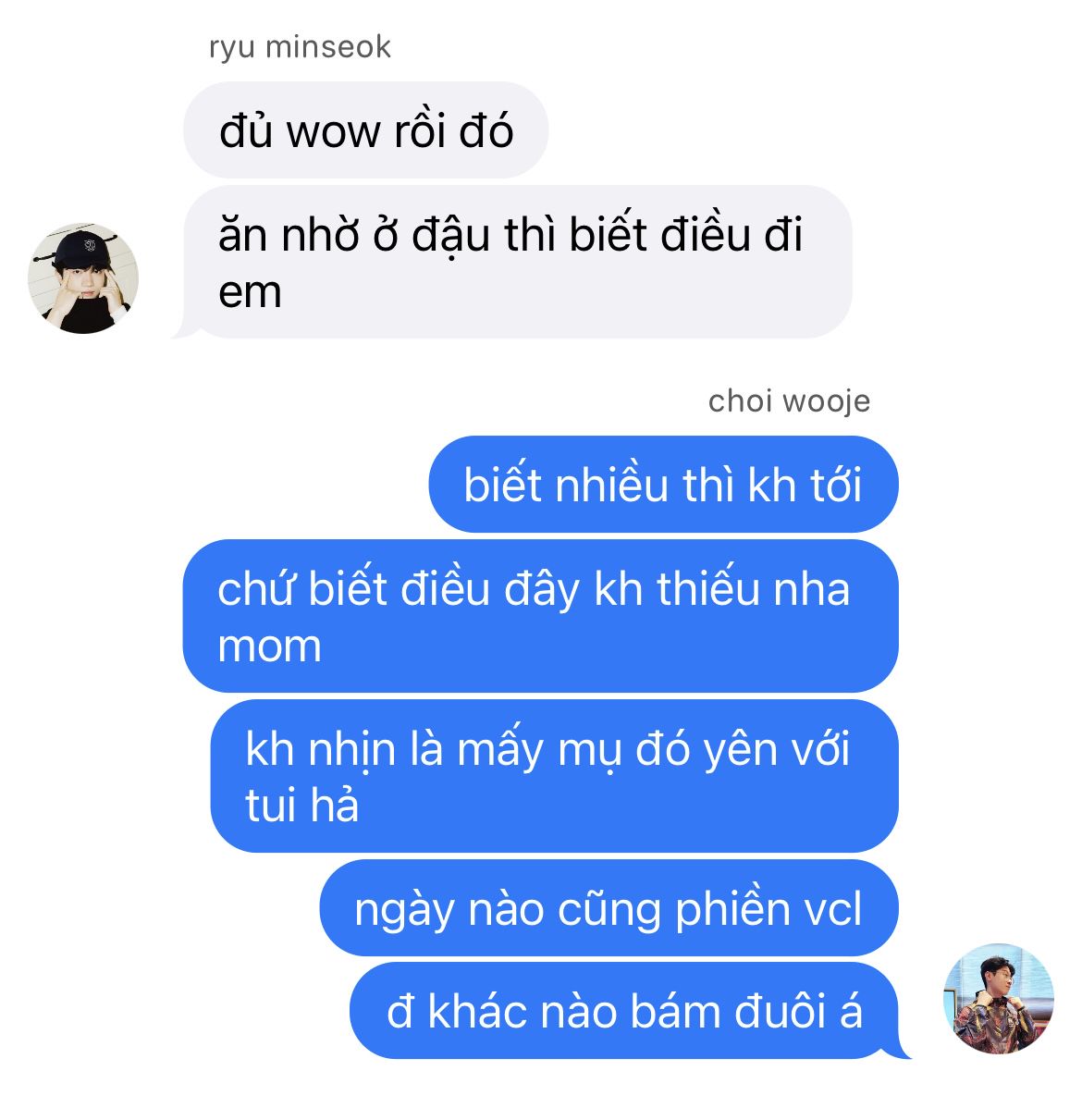Viewport: 1082px width, 1120px height.
Task: Select the sender name ryu minseok
Action: (300, 46)
